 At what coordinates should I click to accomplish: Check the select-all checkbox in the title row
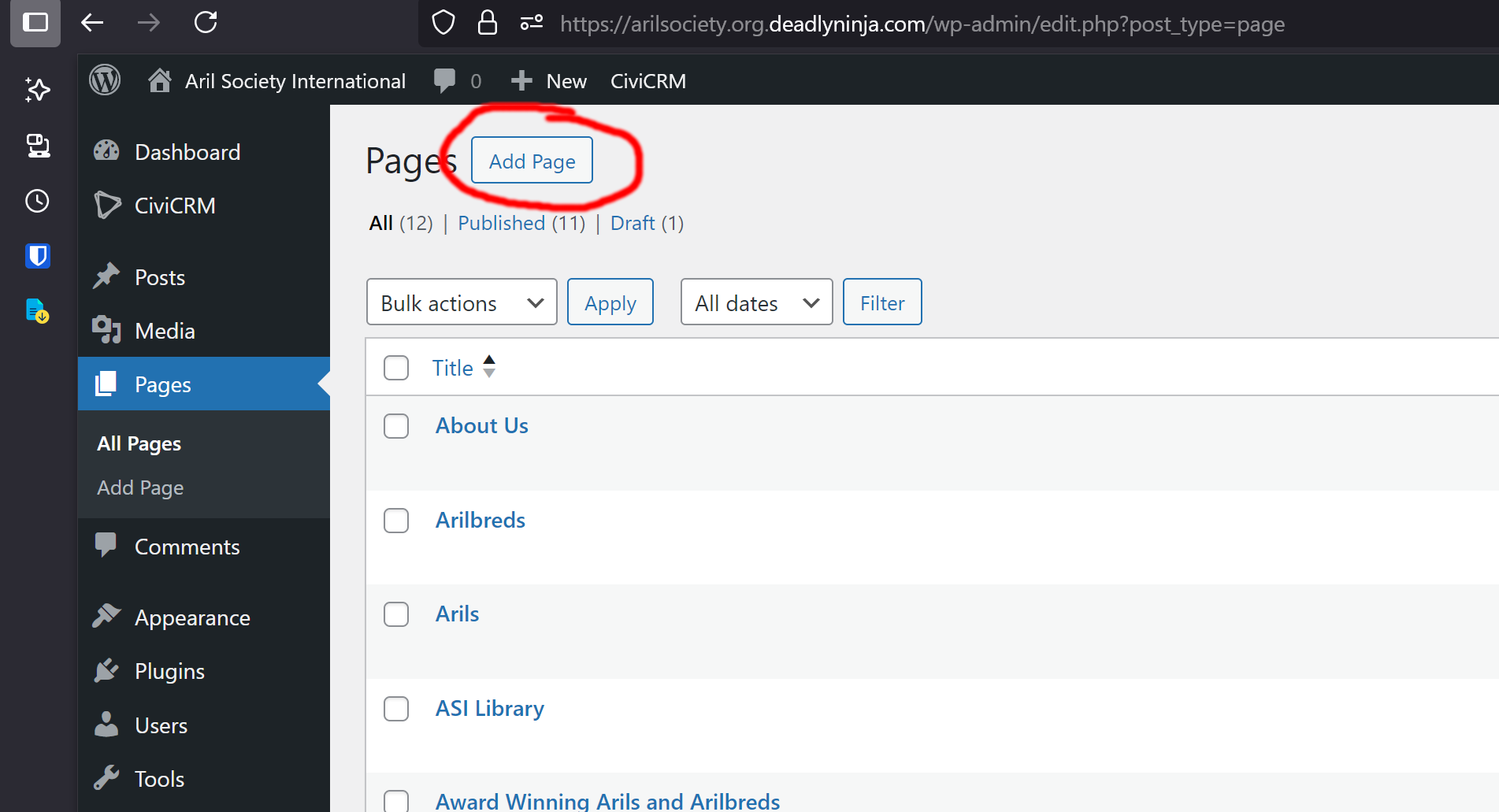point(396,367)
